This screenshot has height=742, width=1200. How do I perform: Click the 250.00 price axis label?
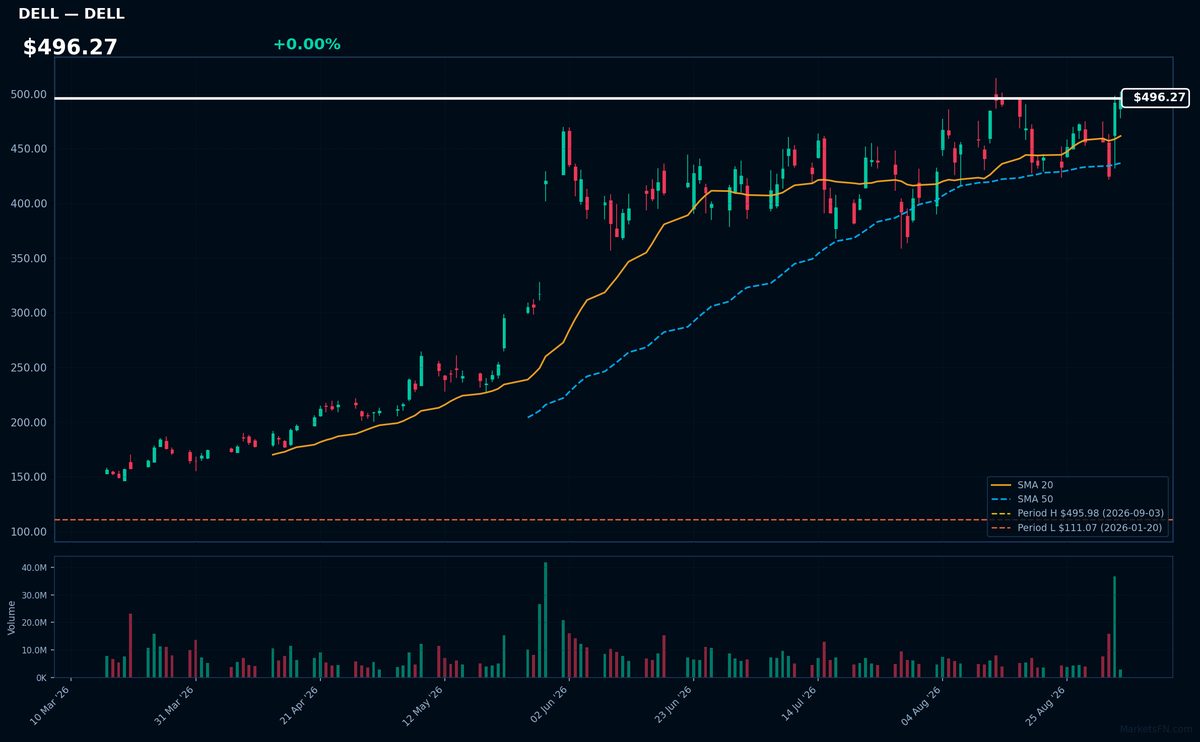[29, 367]
